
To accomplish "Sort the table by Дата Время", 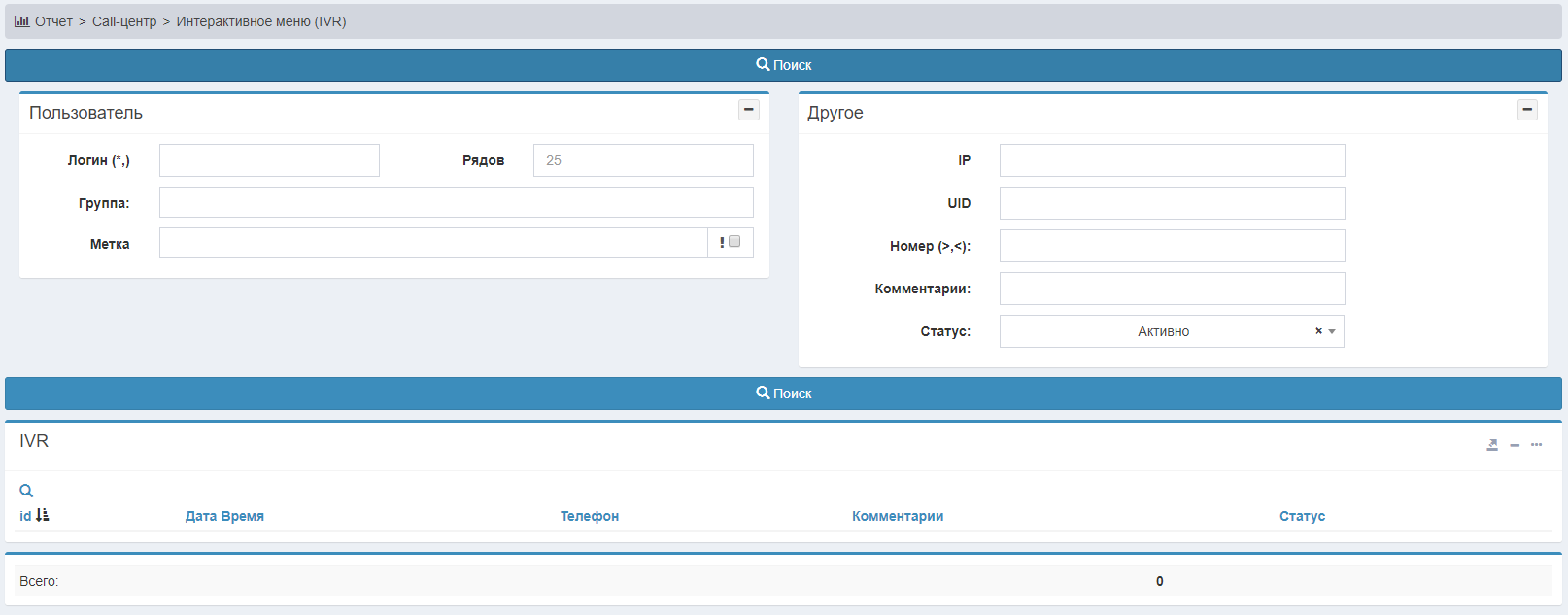I will (x=224, y=516).
